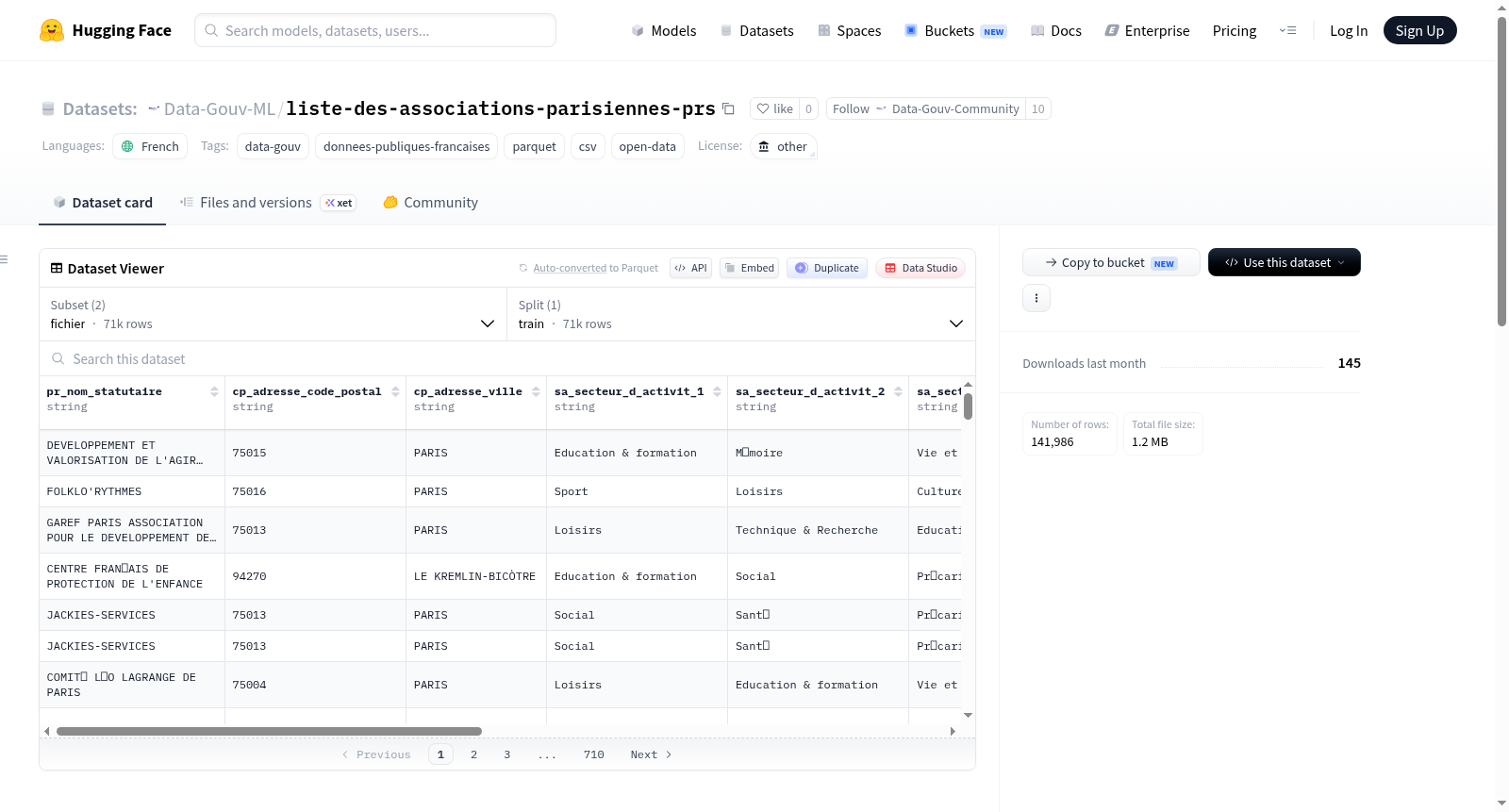The height and width of the screenshot is (812, 1509).
Task: Open Data Studio
Action: pyautogui.click(x=920, y=268)
